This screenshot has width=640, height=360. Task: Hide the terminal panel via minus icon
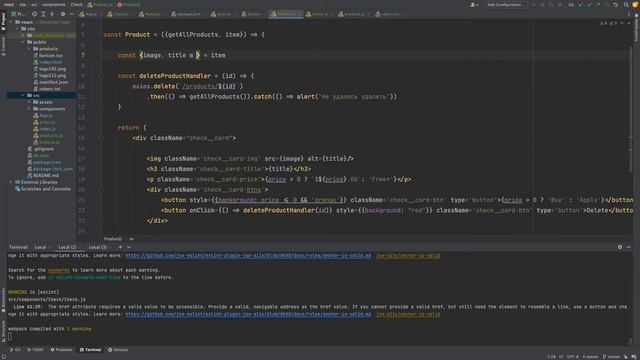point(629,247)
